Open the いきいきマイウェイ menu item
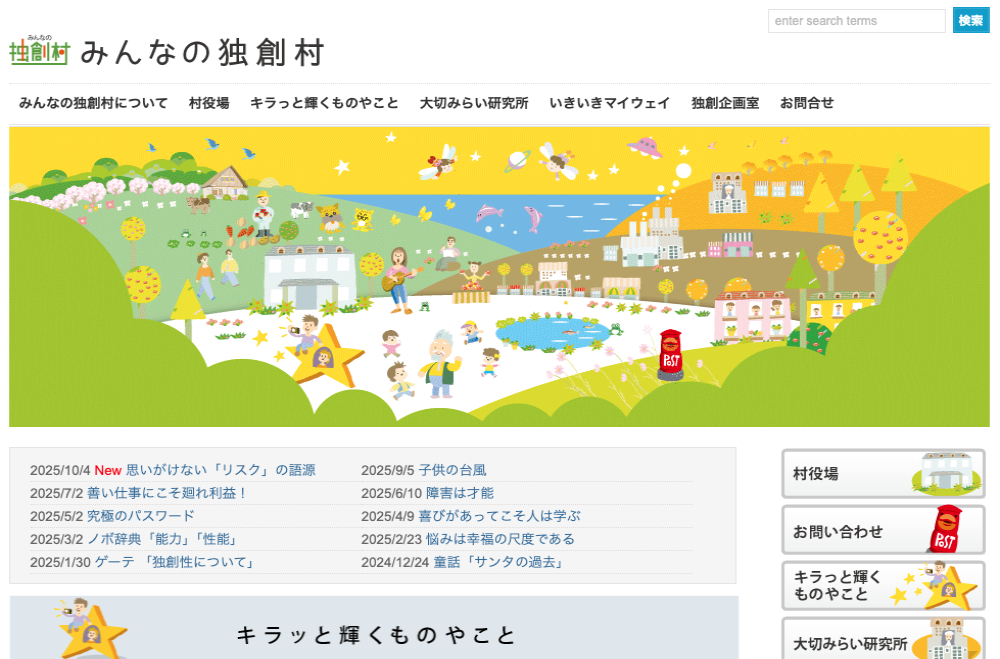The image size is (1000, 659). click(x=611, y=103)
